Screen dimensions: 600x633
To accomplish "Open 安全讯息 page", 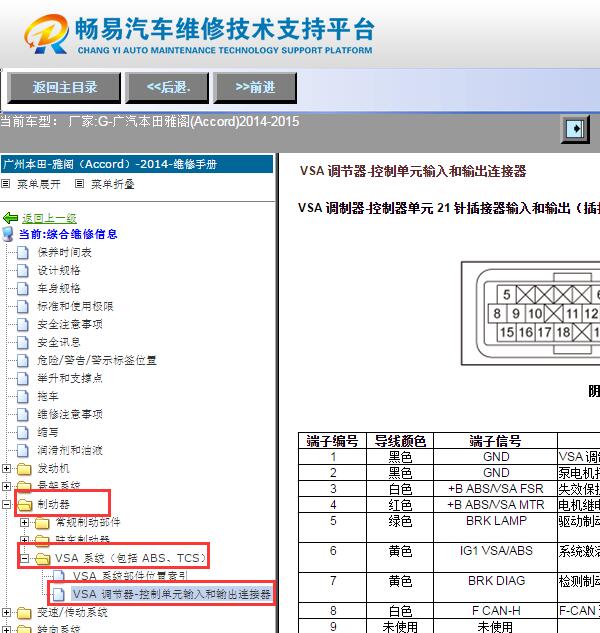I will tap(59, 342).
